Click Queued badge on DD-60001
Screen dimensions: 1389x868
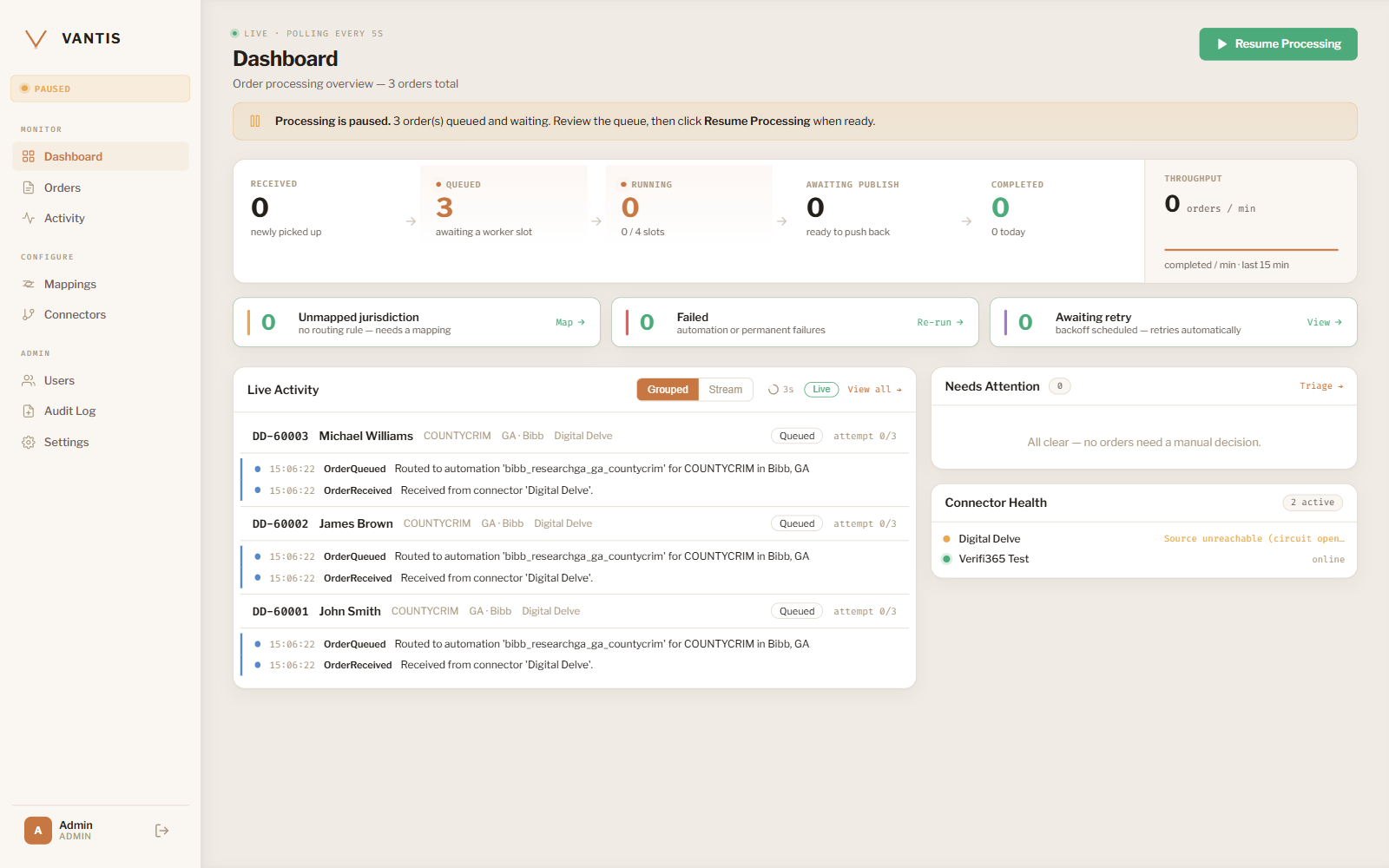(x=797, y=611)
